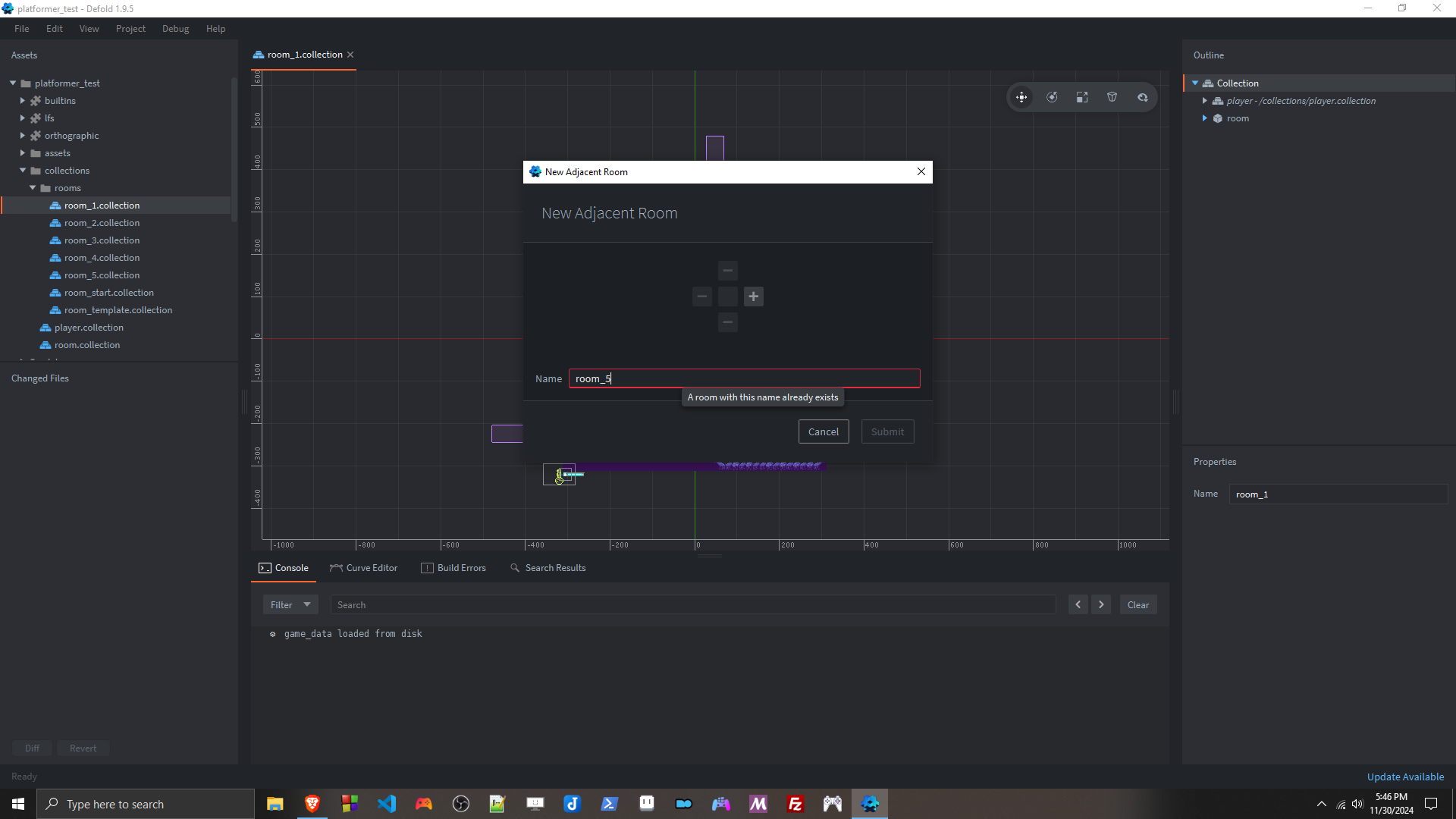Click the scale tool icon
1456x819 pixels.
(1082, 97)
